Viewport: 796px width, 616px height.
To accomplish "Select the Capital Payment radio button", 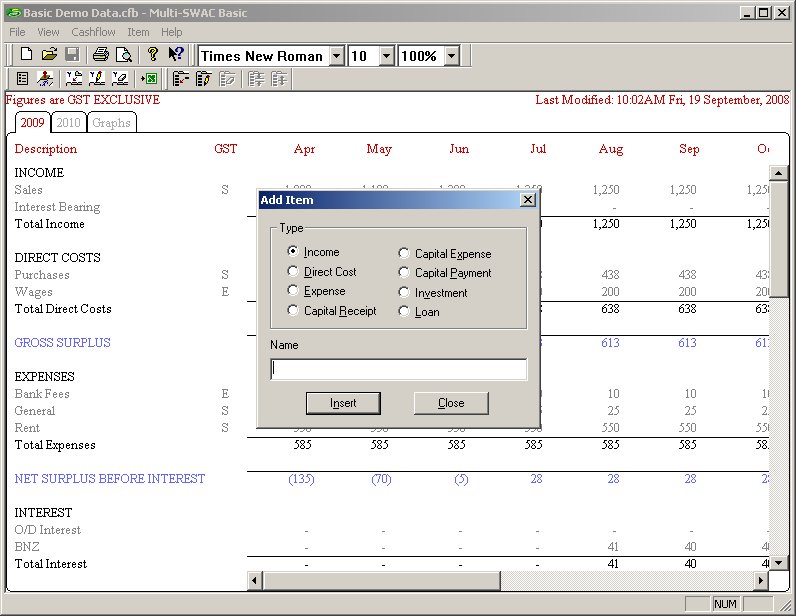I will tap(404, 272).
